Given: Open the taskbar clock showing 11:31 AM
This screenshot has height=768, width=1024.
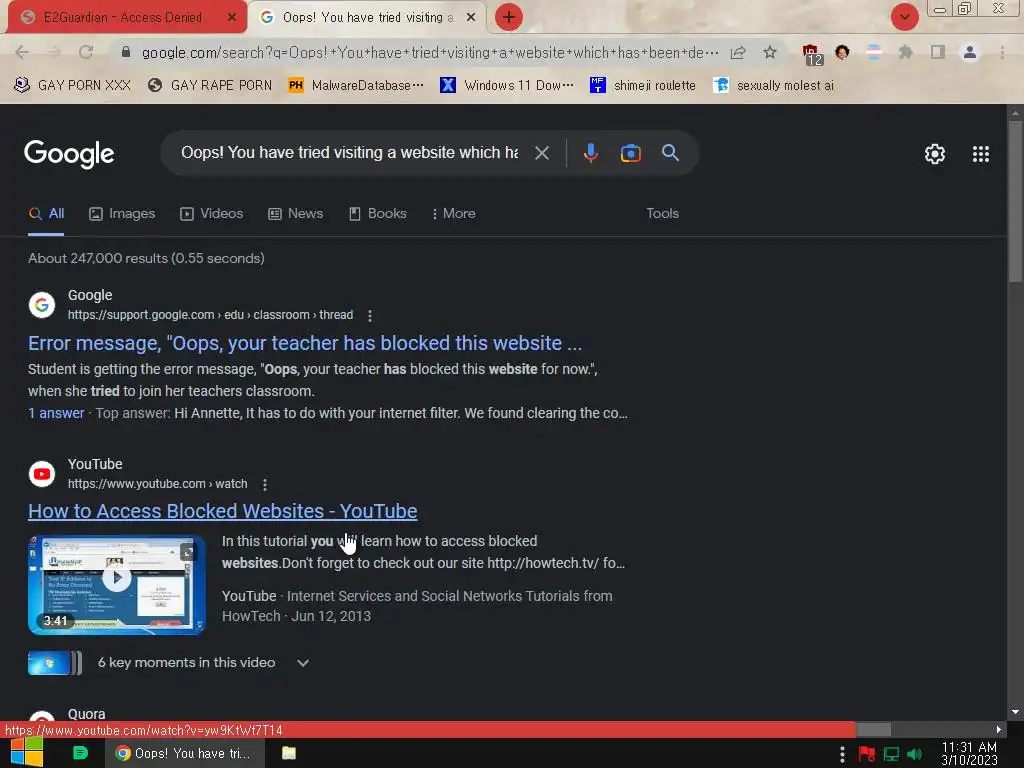Looking at the screenshot, I should (x=969, y=754).
